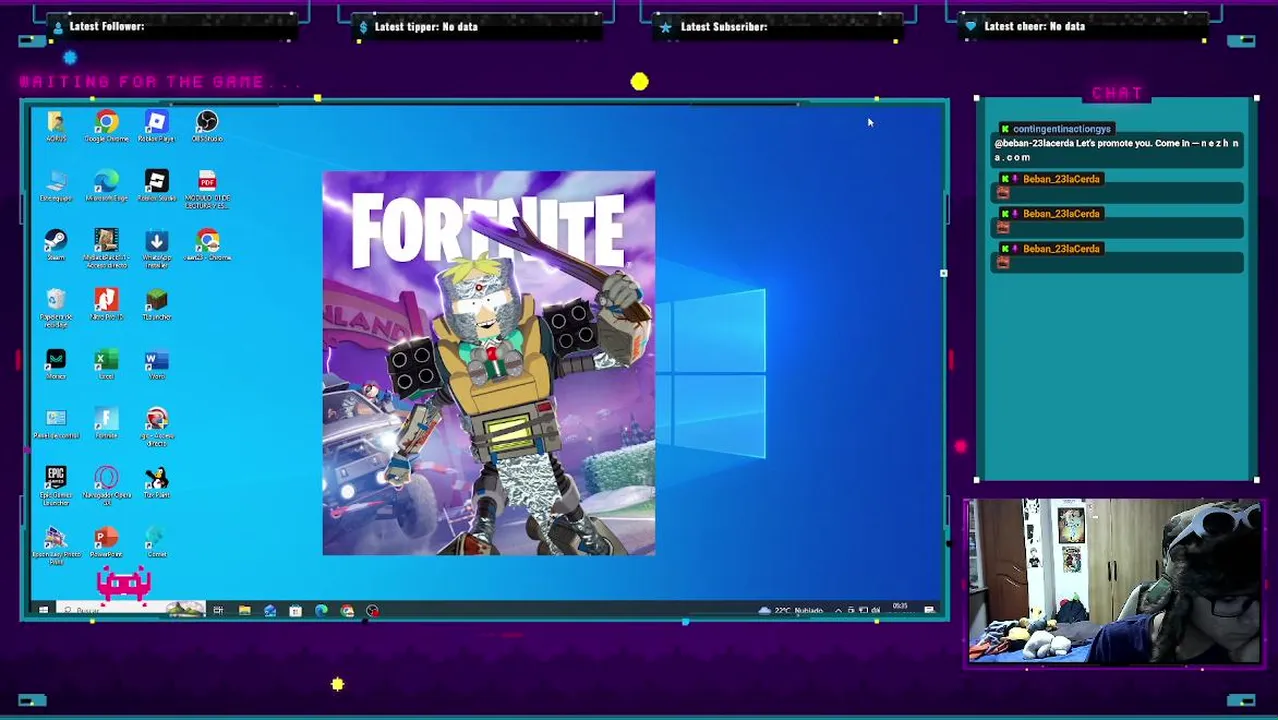
Task: Launch PowerPoint from the desktop
Action: tap(106, 542)
